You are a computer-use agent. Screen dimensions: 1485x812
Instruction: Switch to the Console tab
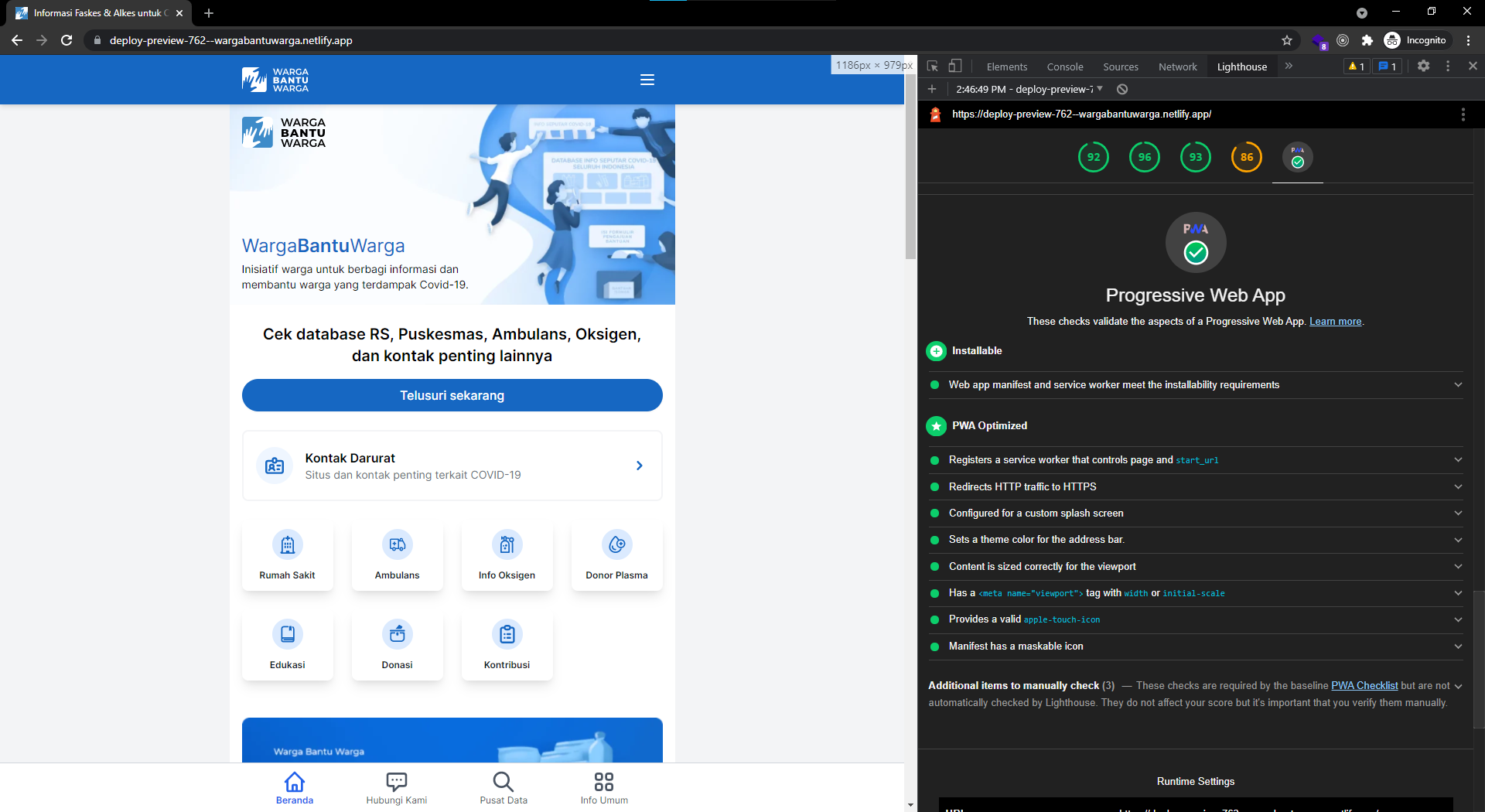pyautogui.click(x=1065, y=67)
